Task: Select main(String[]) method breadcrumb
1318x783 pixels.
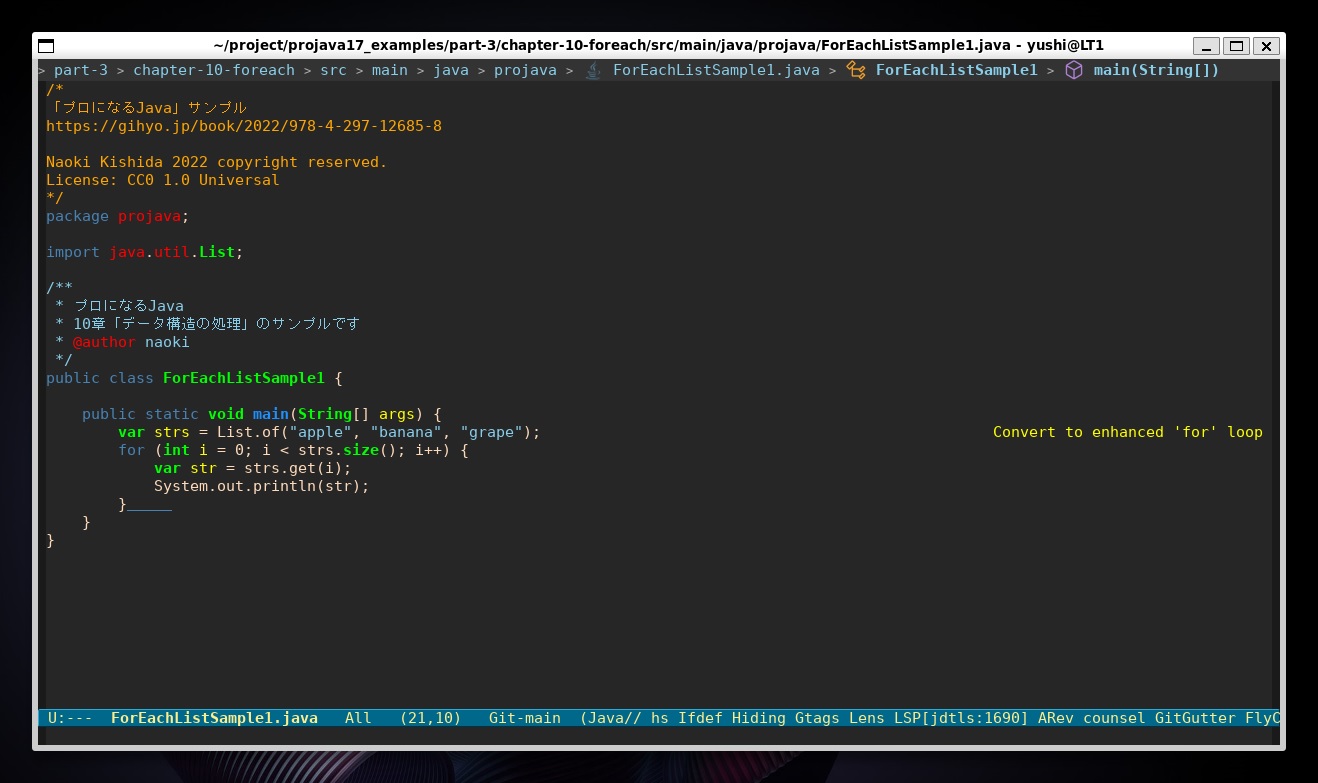Action: tap(1156, 70)
